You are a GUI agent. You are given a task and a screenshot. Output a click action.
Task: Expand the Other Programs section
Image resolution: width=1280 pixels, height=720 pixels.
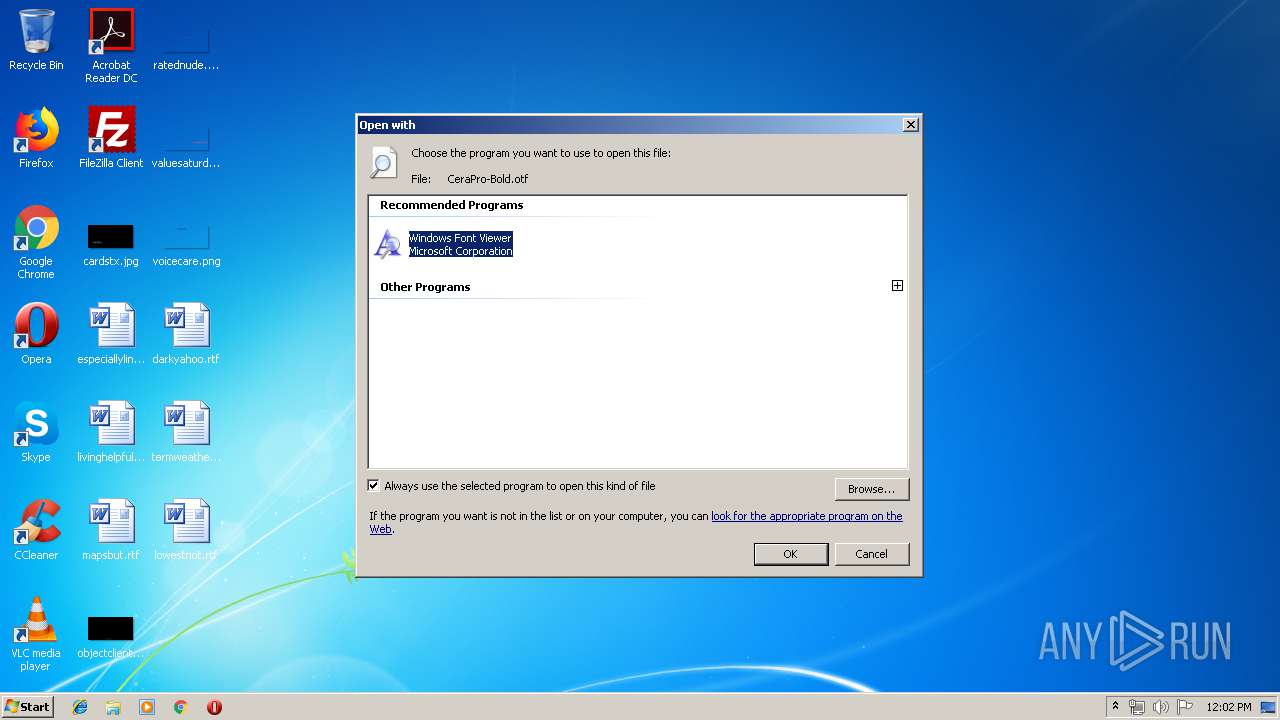[897, 286]
